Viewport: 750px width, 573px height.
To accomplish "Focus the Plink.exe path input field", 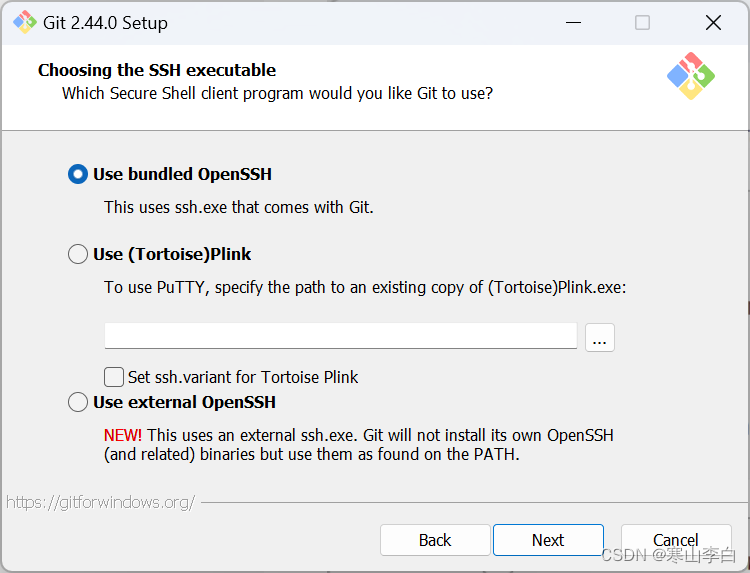I will click(x=341, y=336).
